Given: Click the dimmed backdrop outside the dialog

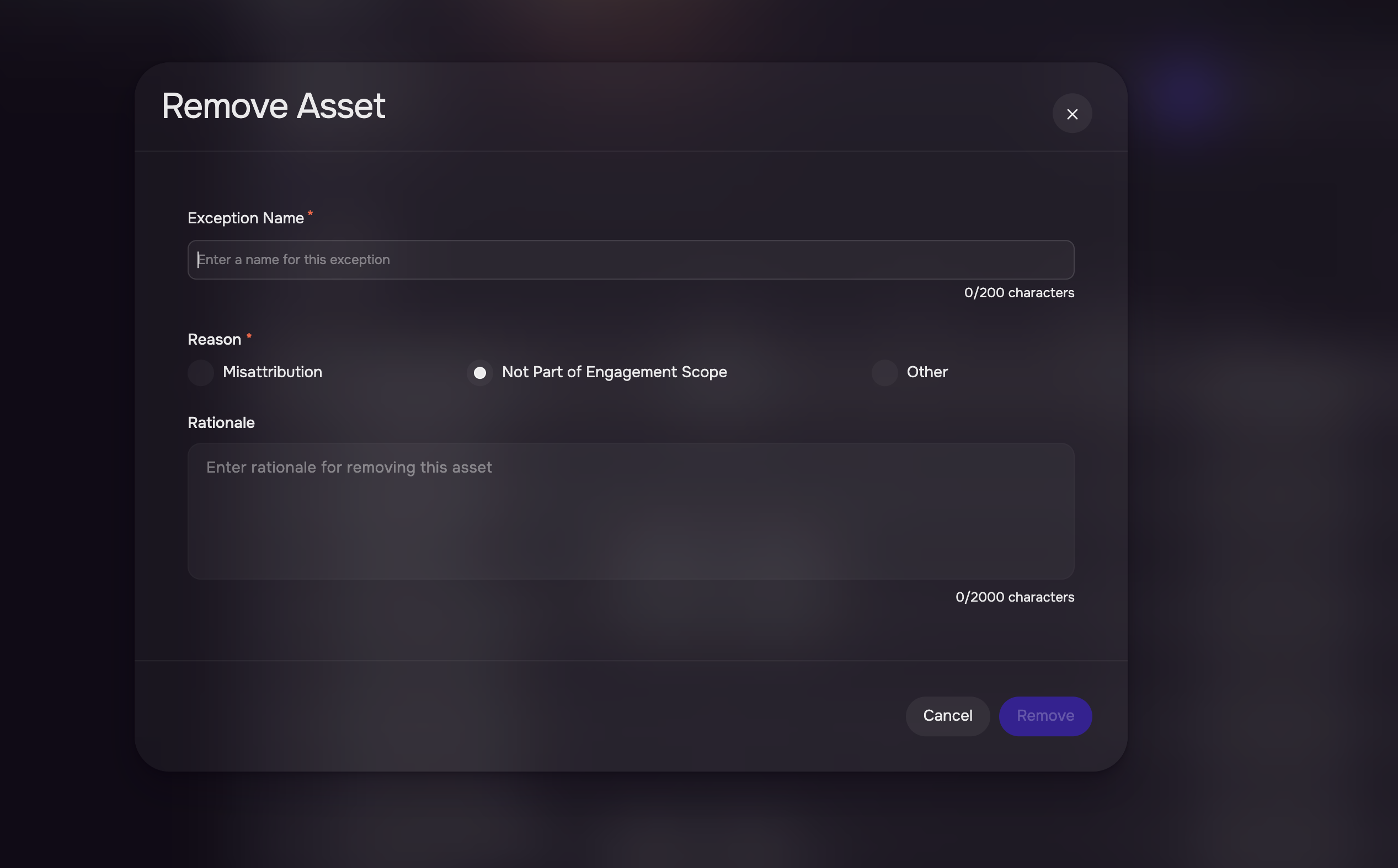Looking at the screenshot, I should point(1263,459).
